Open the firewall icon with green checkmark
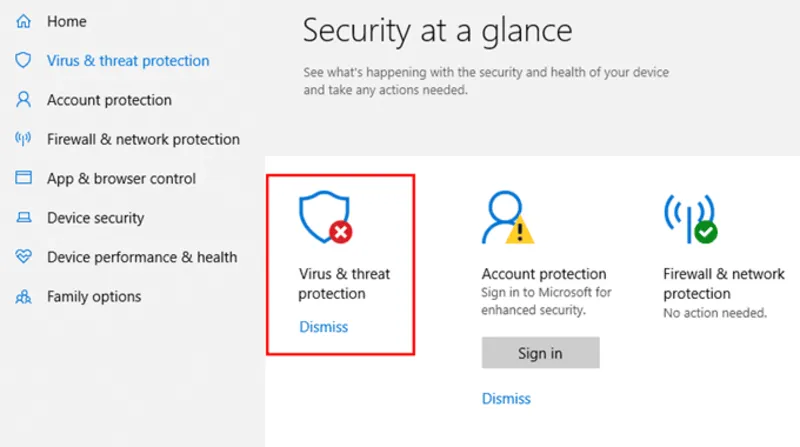Screen dimensions: 800x447 click(x=691, y=218)
